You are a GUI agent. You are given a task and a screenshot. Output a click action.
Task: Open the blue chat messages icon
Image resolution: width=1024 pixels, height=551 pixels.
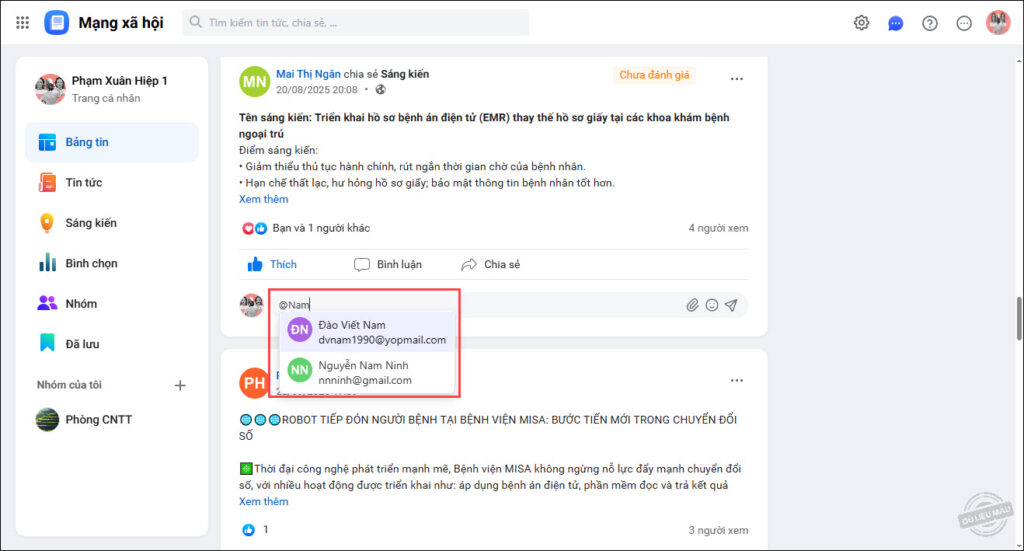click(895, 24)
